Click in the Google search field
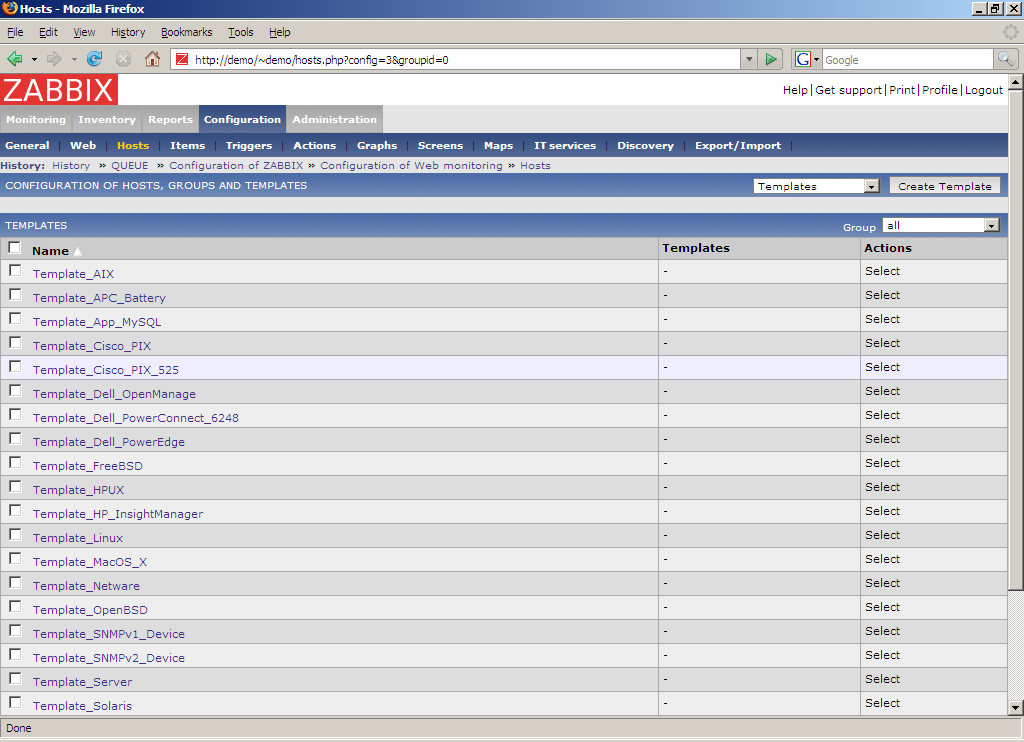 tap(908, 59)
